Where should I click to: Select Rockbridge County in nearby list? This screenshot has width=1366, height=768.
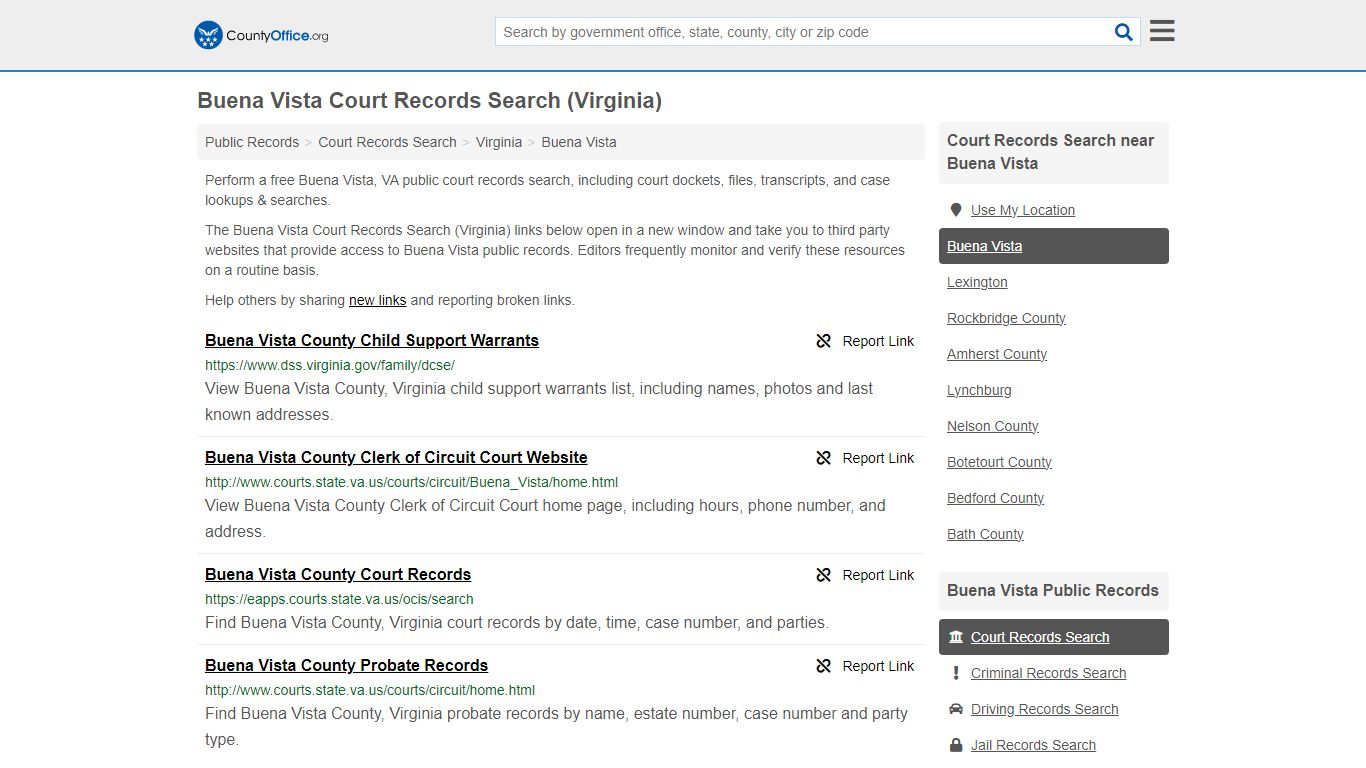[x=1006, y=318]
